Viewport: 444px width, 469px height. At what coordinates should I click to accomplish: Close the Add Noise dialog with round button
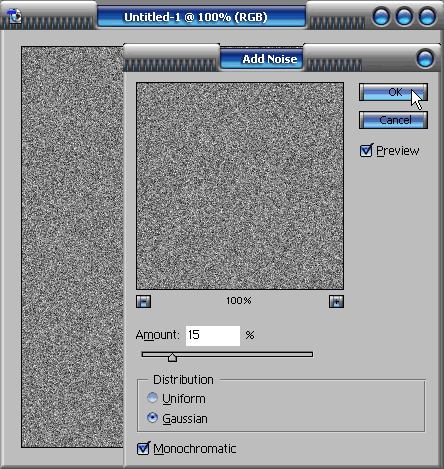pyautogui.click(x=425, y=59)
